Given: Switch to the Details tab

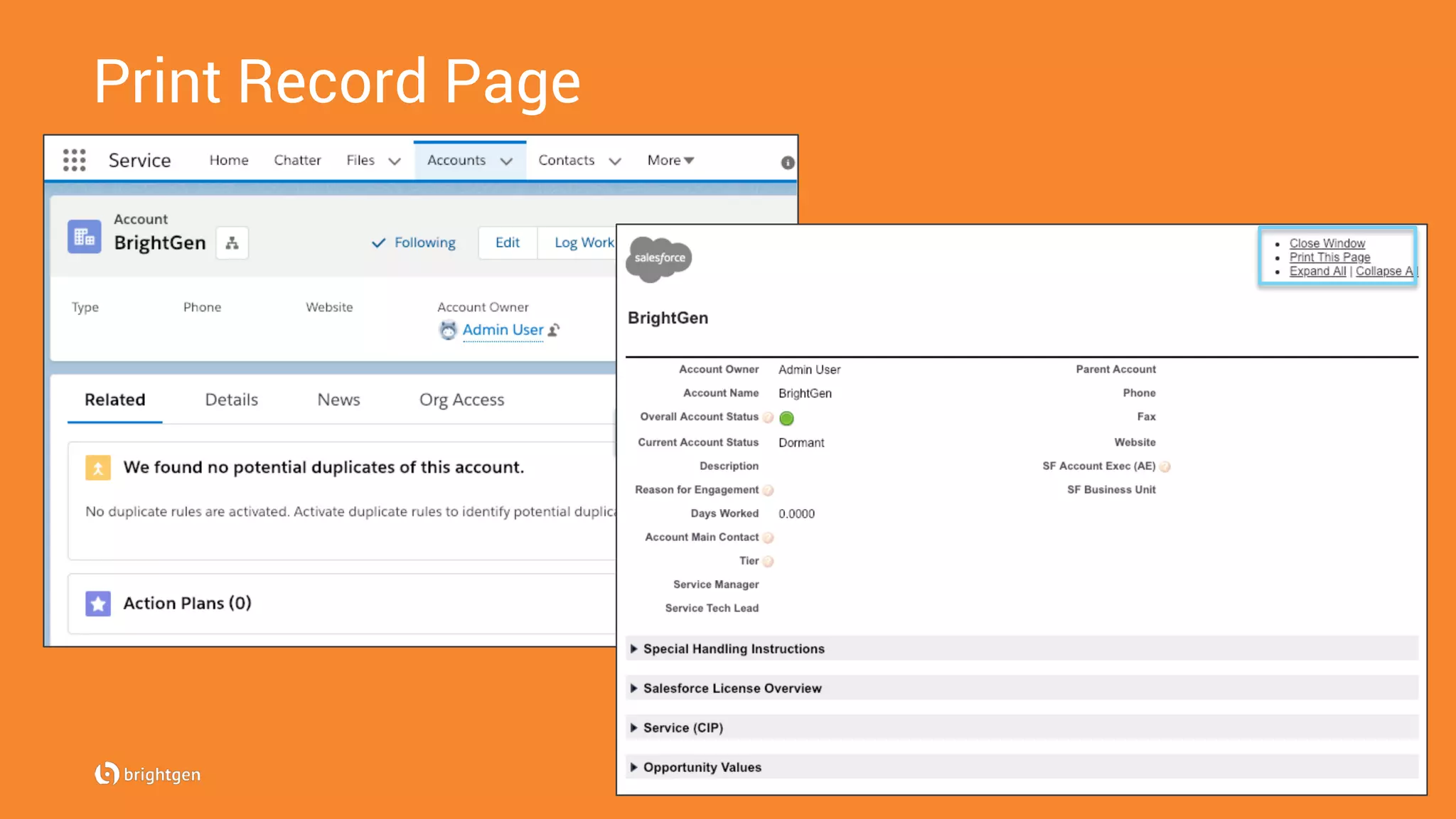Looking at the screenshot, I should coord(231,400).
